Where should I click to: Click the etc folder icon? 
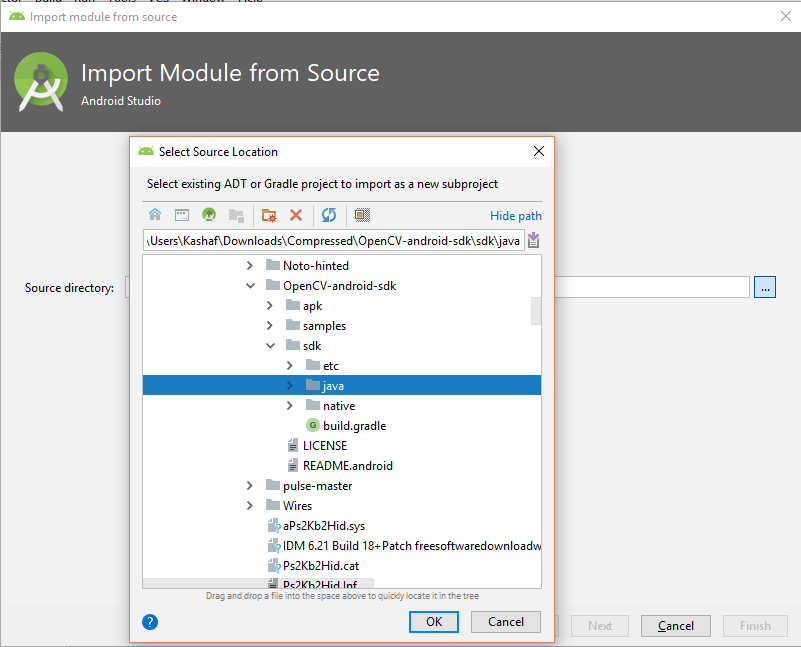point(313,365)
